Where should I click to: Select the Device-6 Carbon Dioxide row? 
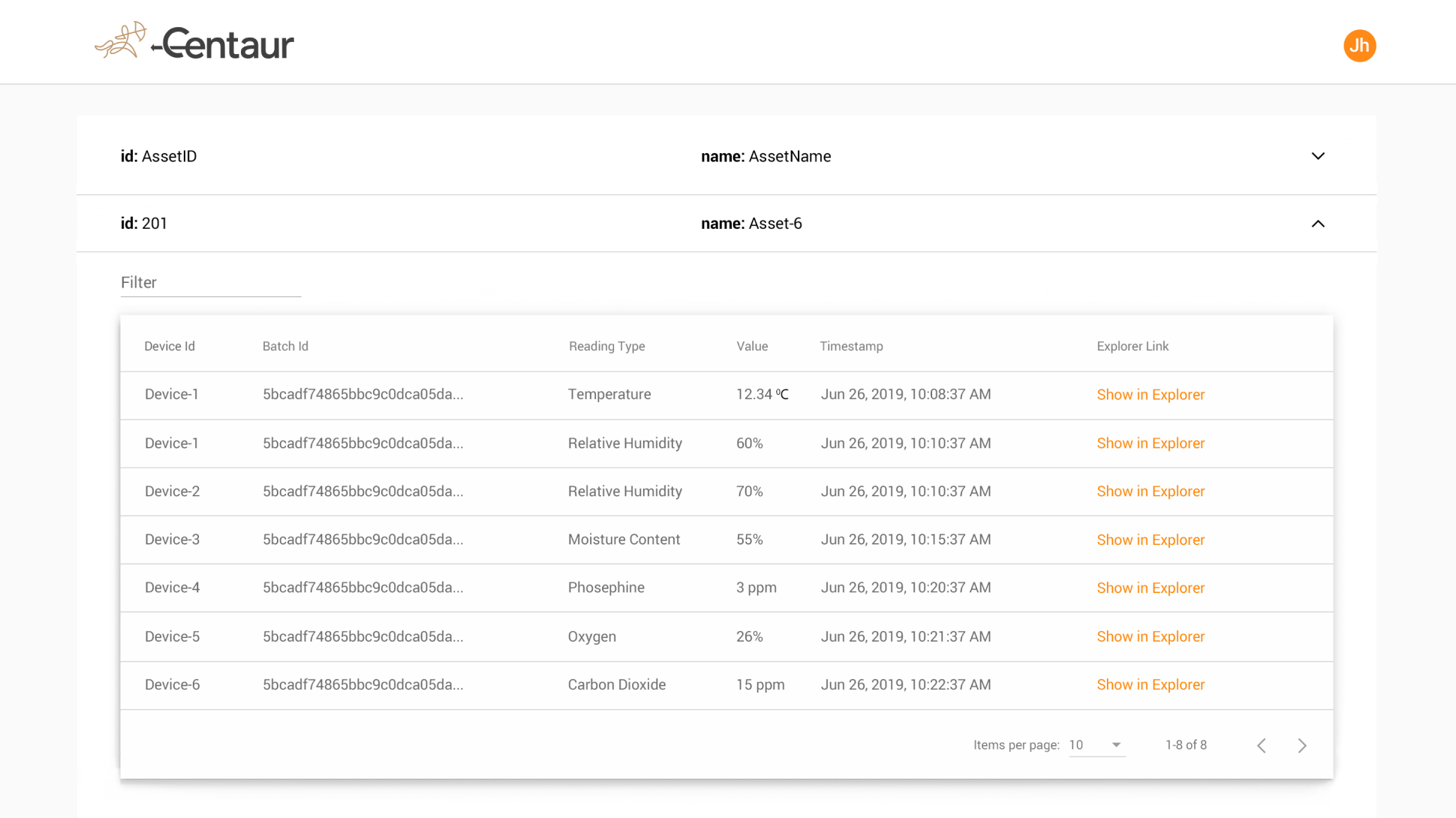(x=615, y=684)
